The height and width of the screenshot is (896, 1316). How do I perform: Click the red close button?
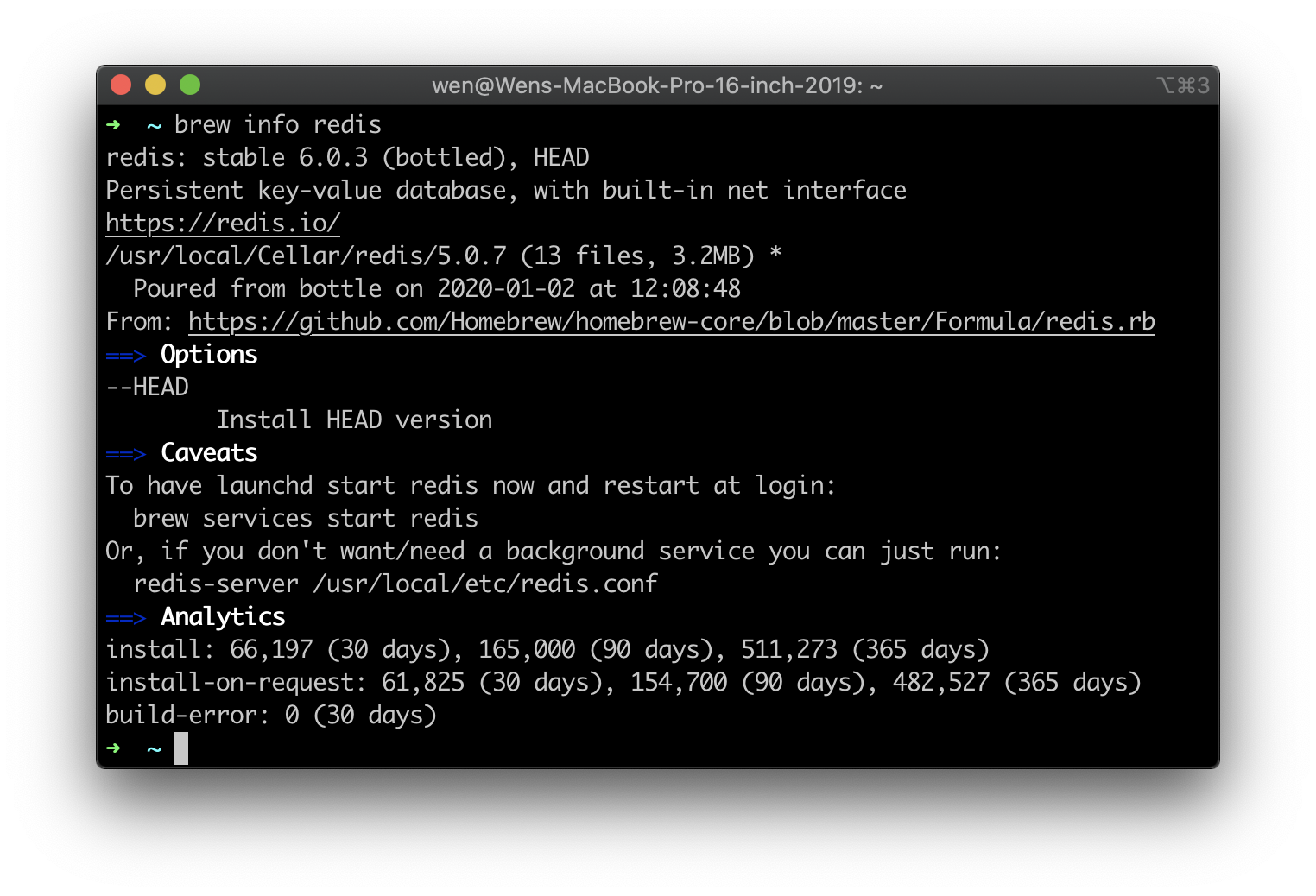[121, 85]
